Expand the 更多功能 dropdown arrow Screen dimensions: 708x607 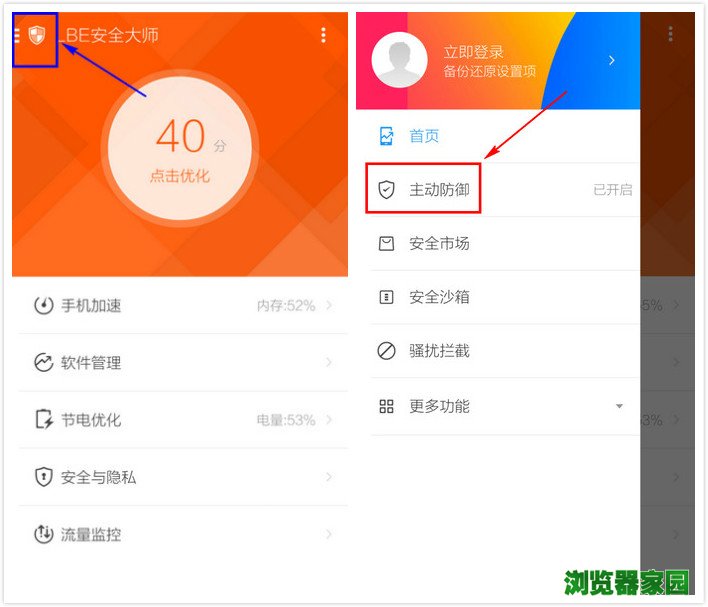619,406
